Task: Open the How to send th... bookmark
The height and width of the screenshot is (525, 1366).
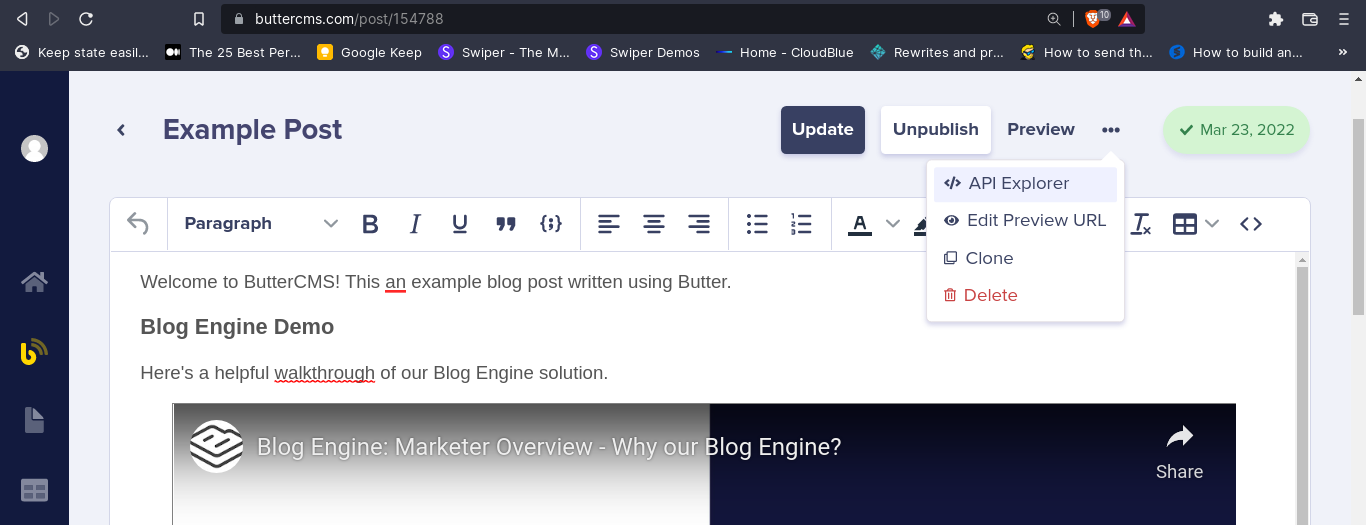Action: coord(1087,52)
